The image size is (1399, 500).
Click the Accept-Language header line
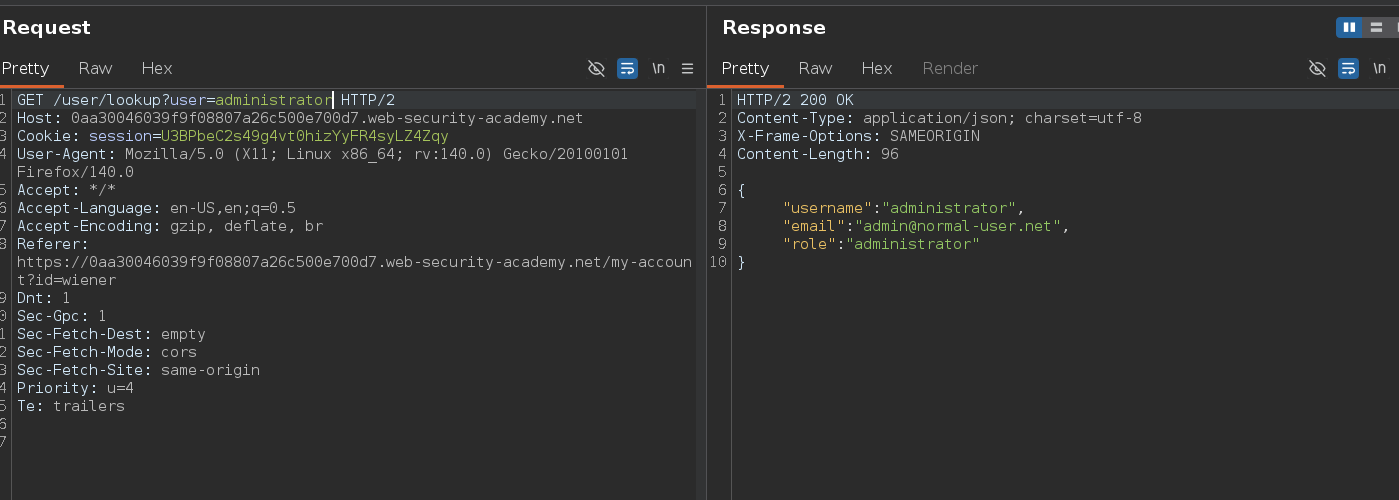(156, 208)
